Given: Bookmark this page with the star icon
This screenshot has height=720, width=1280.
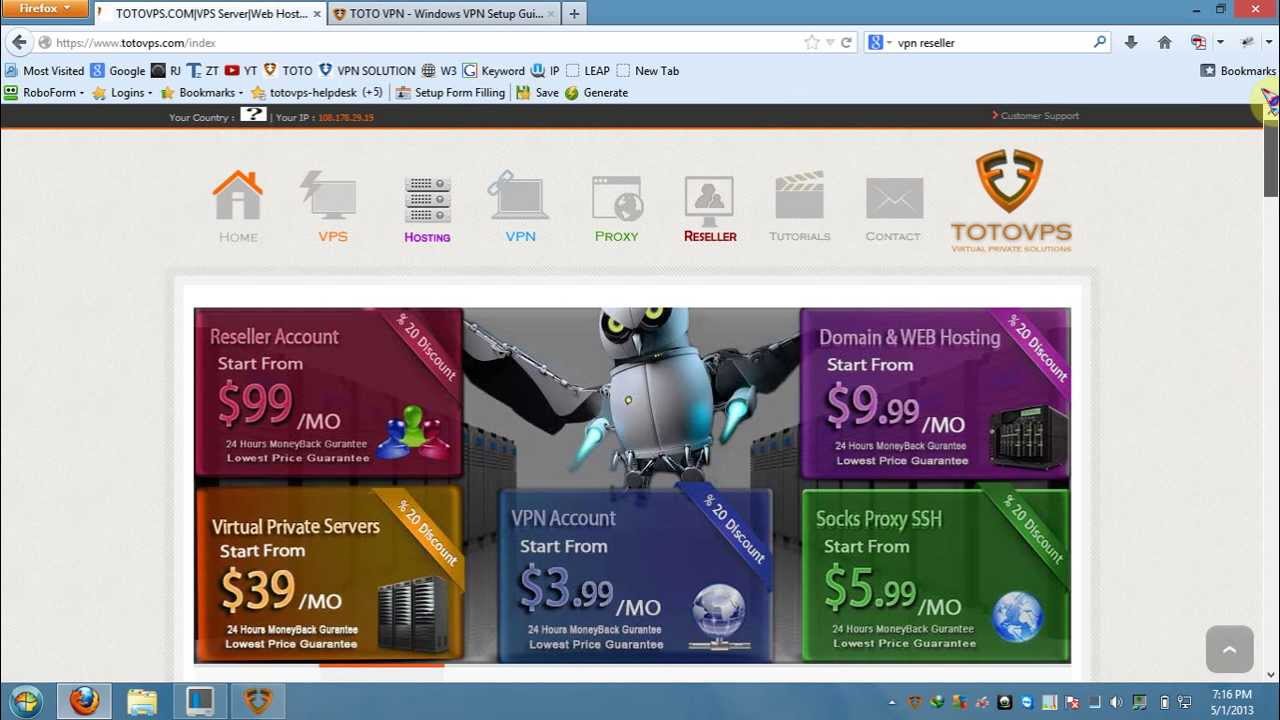Looking at the screenshot, I should tap(812, 42).
